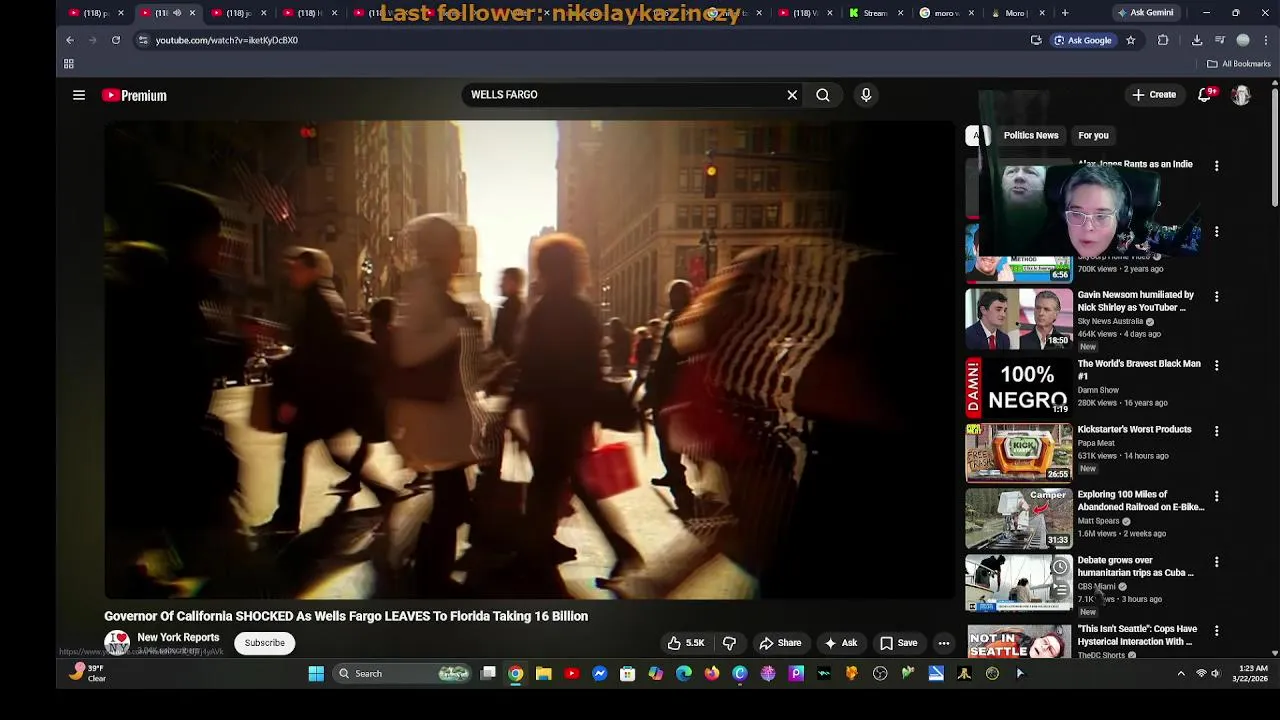Subscribe to New York Reports

point(265,643)
